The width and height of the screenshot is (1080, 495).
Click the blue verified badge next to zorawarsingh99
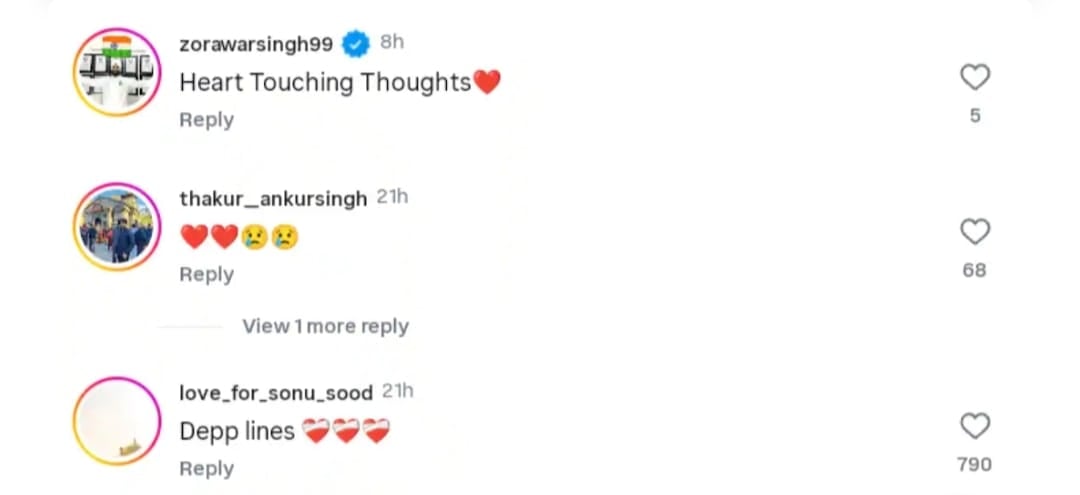coord(355,43)
